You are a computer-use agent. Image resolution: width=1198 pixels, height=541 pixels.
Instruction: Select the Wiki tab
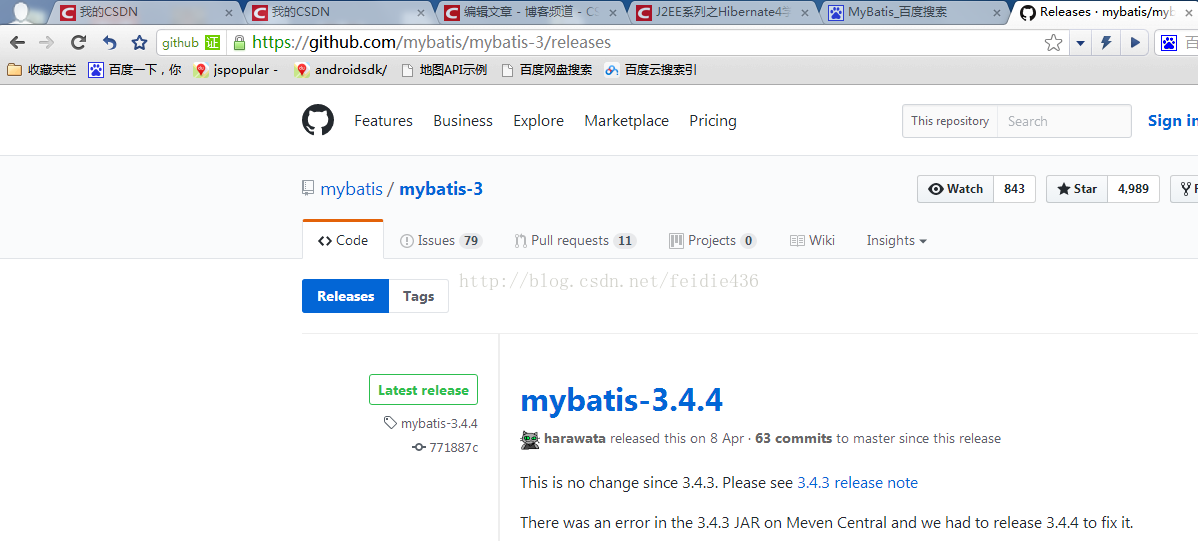812,241
